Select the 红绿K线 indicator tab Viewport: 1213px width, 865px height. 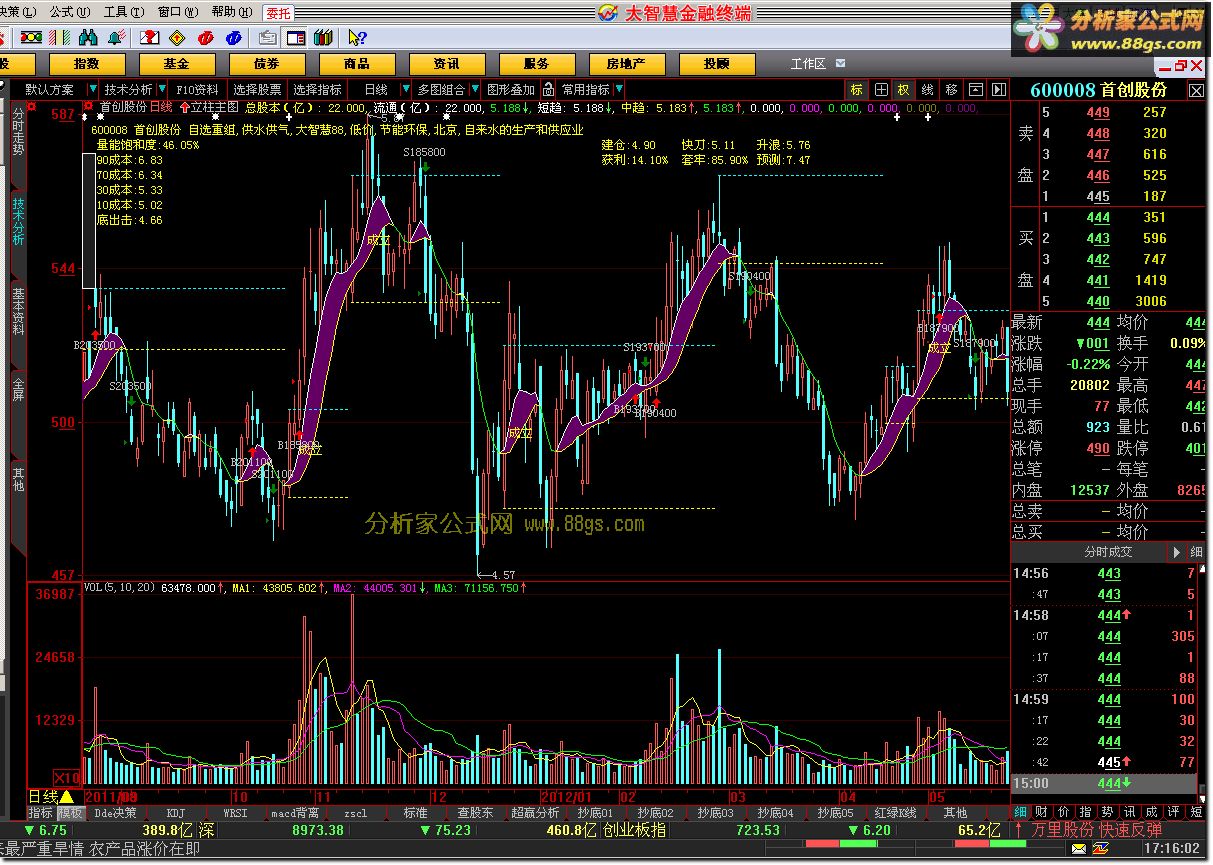click(x=894, y=813)
